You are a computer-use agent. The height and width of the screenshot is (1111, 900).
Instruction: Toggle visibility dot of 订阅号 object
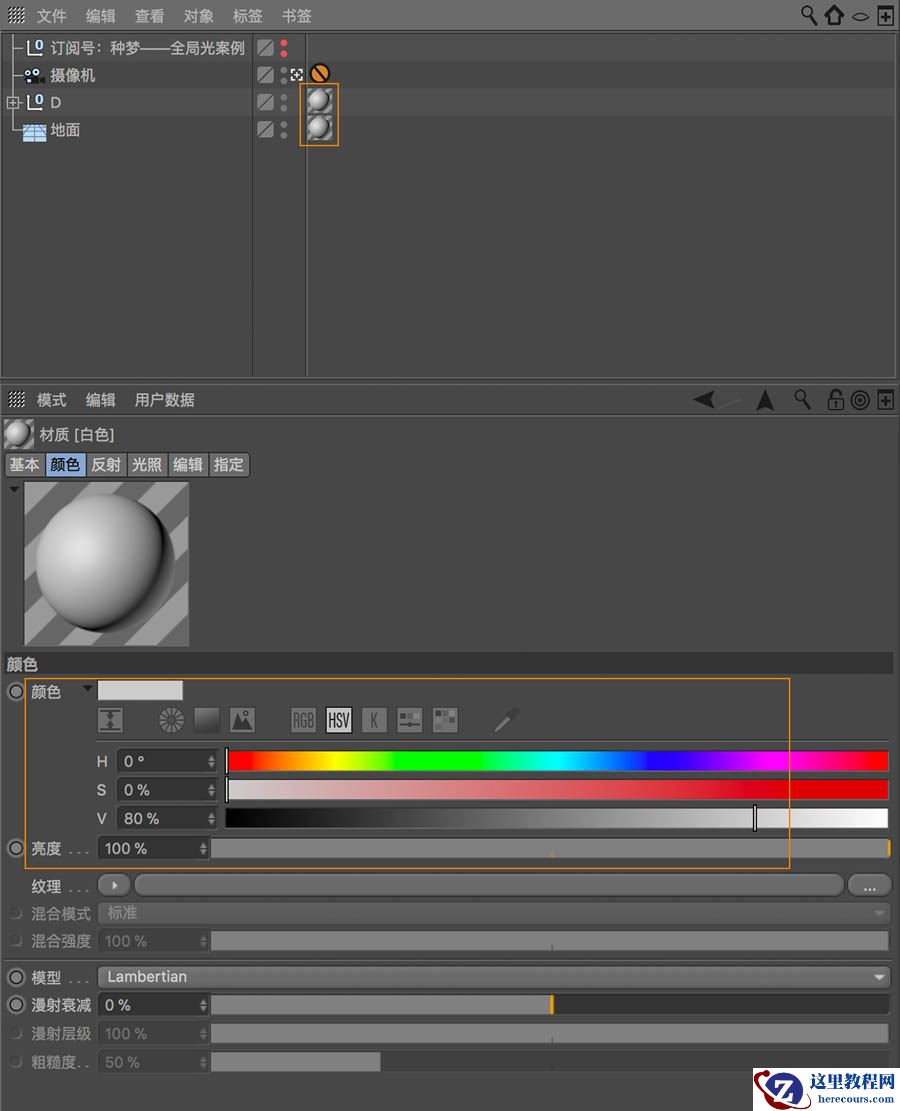click(283, 42)
